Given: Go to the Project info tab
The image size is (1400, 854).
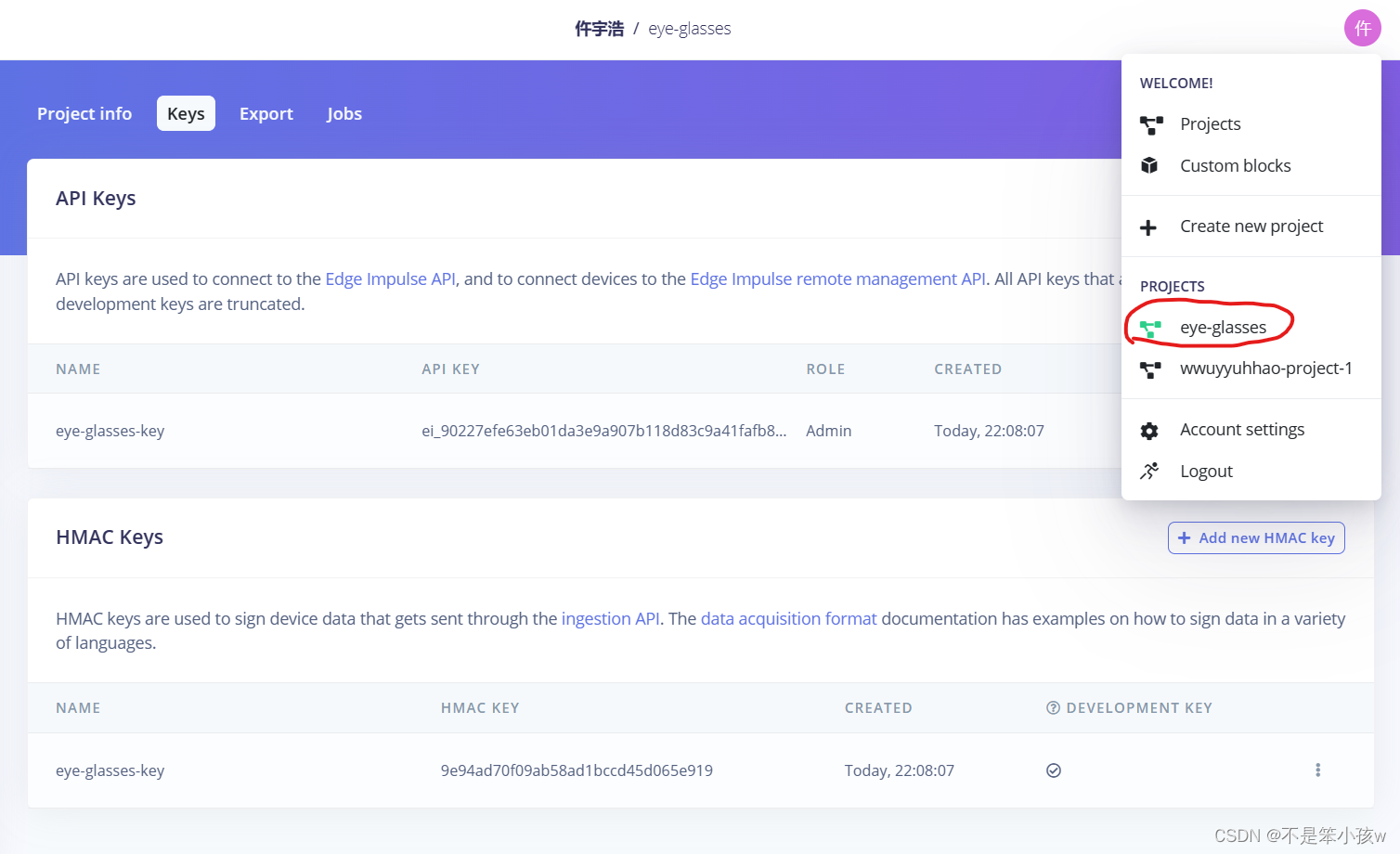Looking at the screenshot, I should [84, 113].
